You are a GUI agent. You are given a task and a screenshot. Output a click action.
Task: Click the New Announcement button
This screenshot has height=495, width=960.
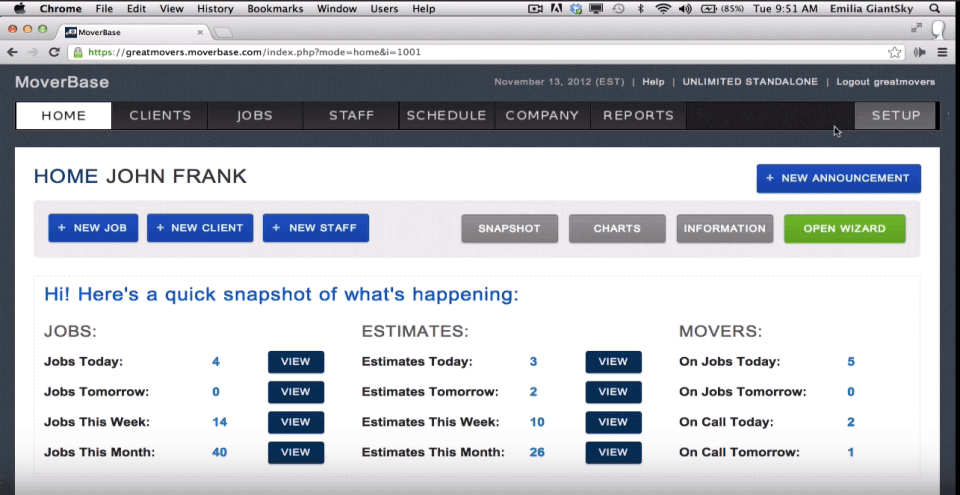pyautogui.click(x=839, y=178)
